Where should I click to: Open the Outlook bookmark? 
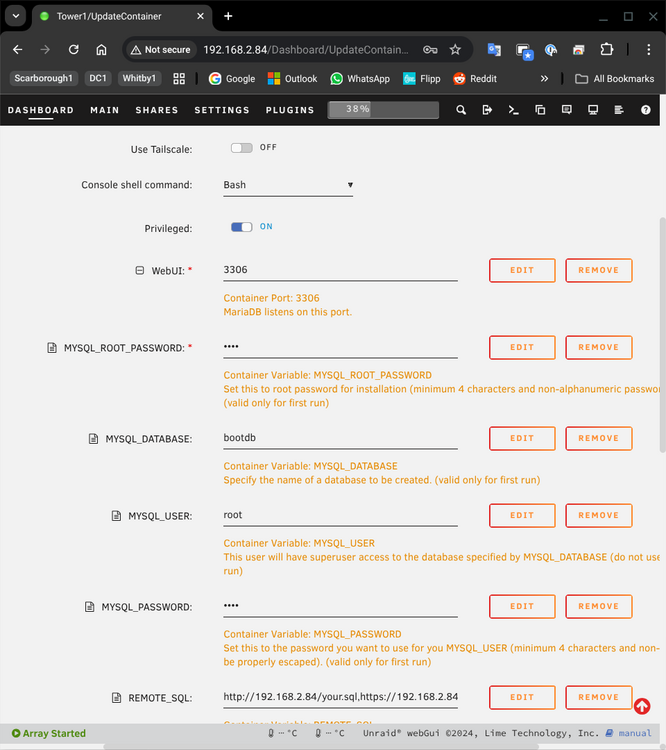(292, 78)
